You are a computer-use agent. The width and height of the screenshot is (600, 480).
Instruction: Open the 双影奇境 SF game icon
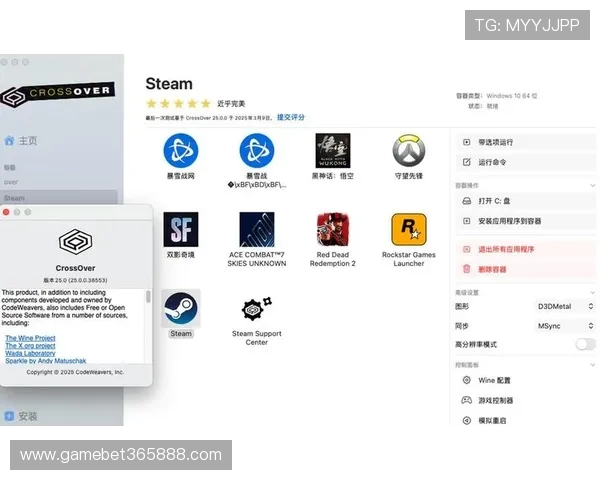pos(181,229)
